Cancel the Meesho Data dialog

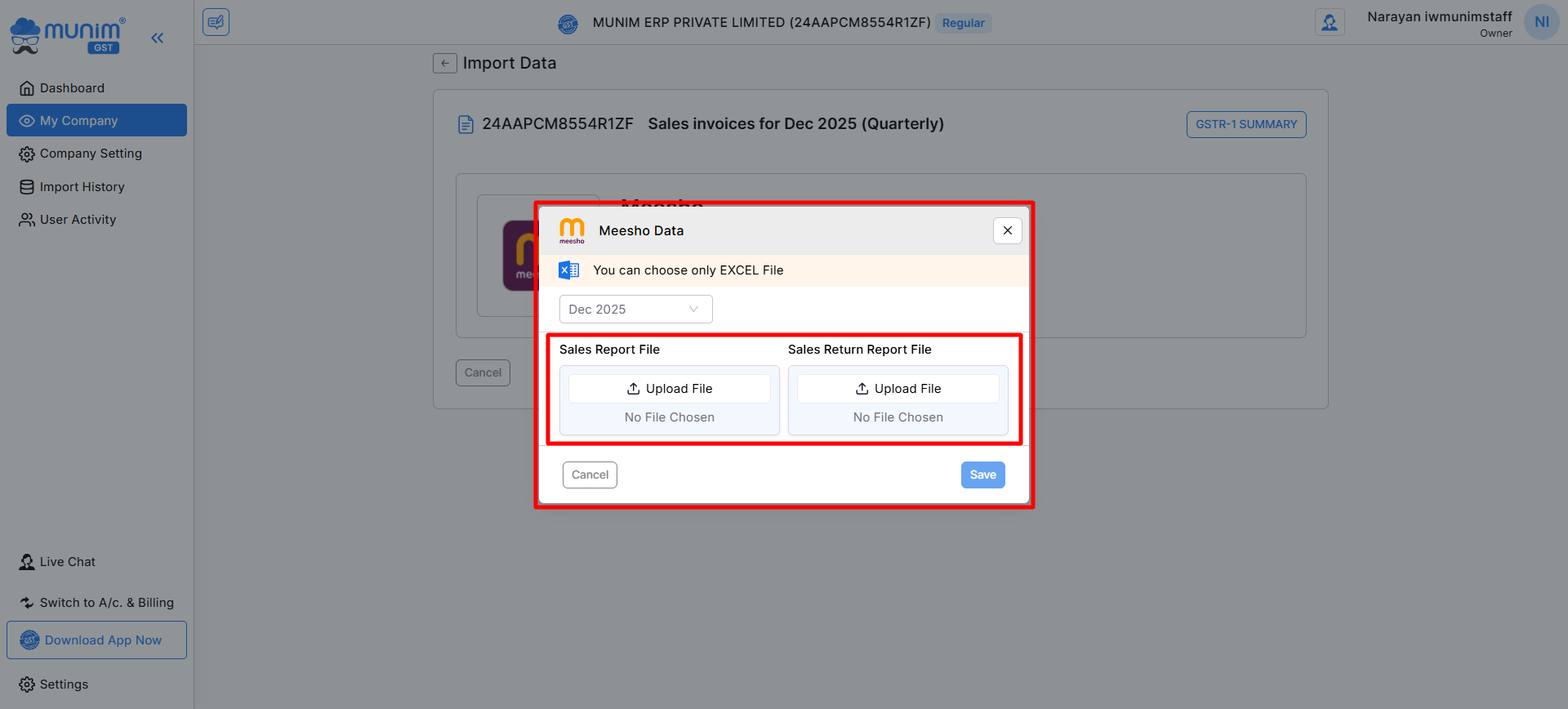click(x=590, y=475)
